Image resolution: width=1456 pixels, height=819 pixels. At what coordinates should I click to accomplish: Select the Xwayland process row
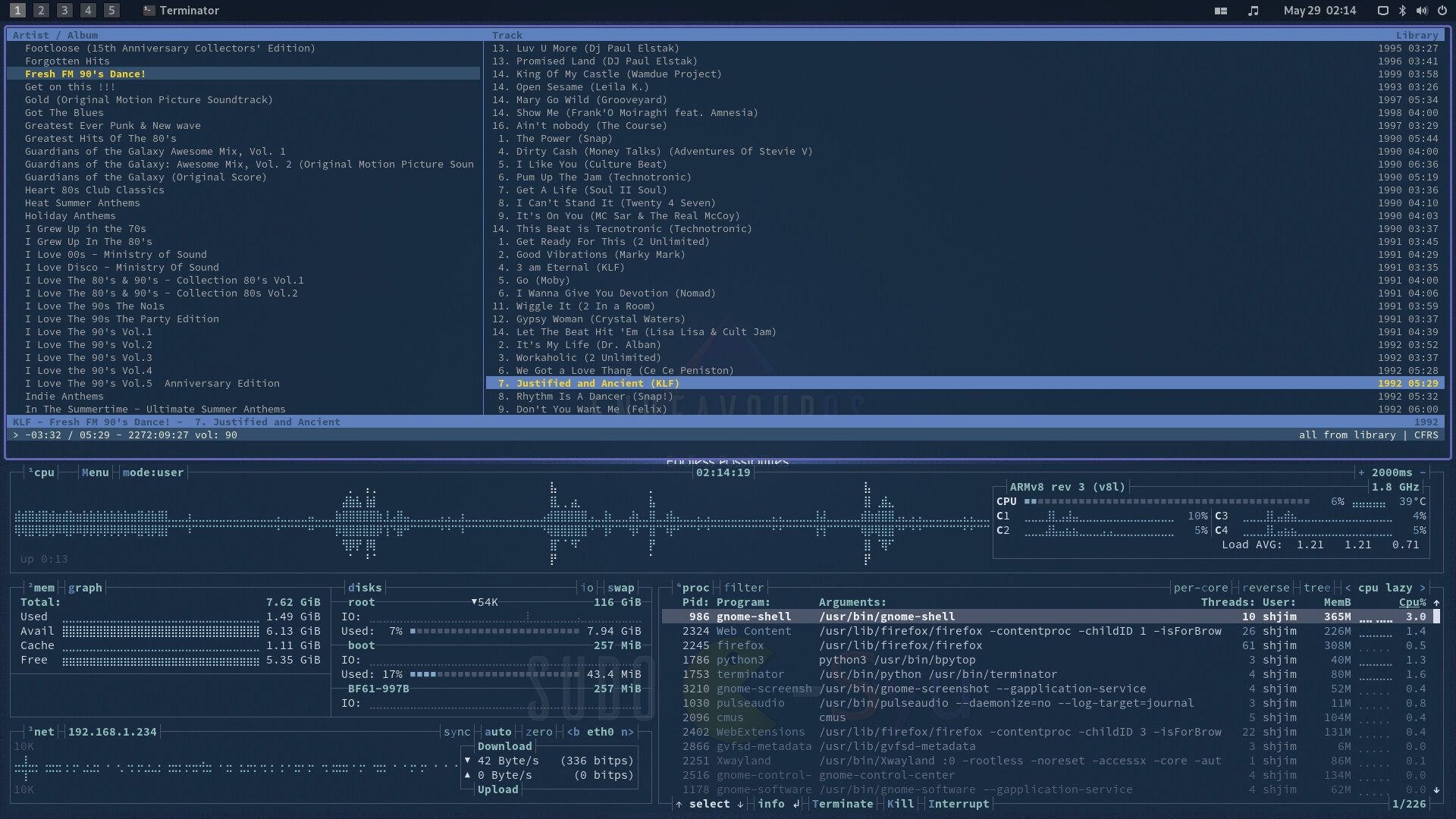point(1046,761)
